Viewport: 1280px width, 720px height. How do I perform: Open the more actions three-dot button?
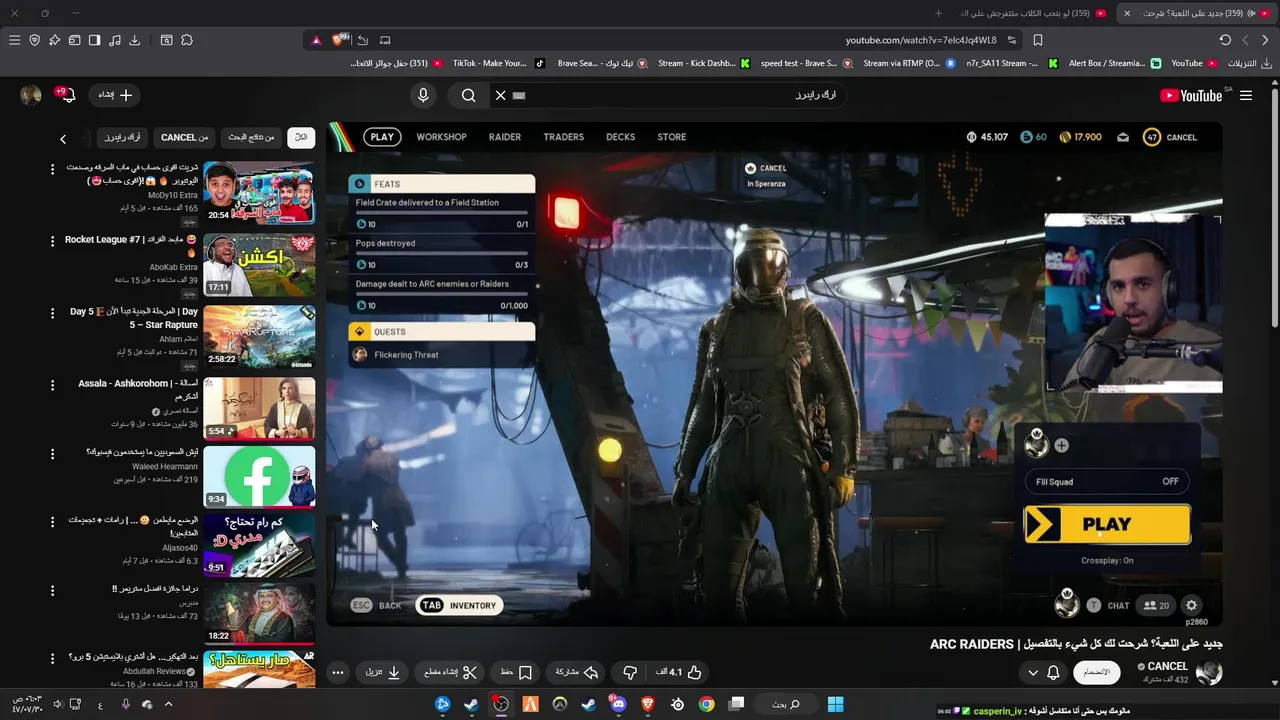tap(338, 673)
